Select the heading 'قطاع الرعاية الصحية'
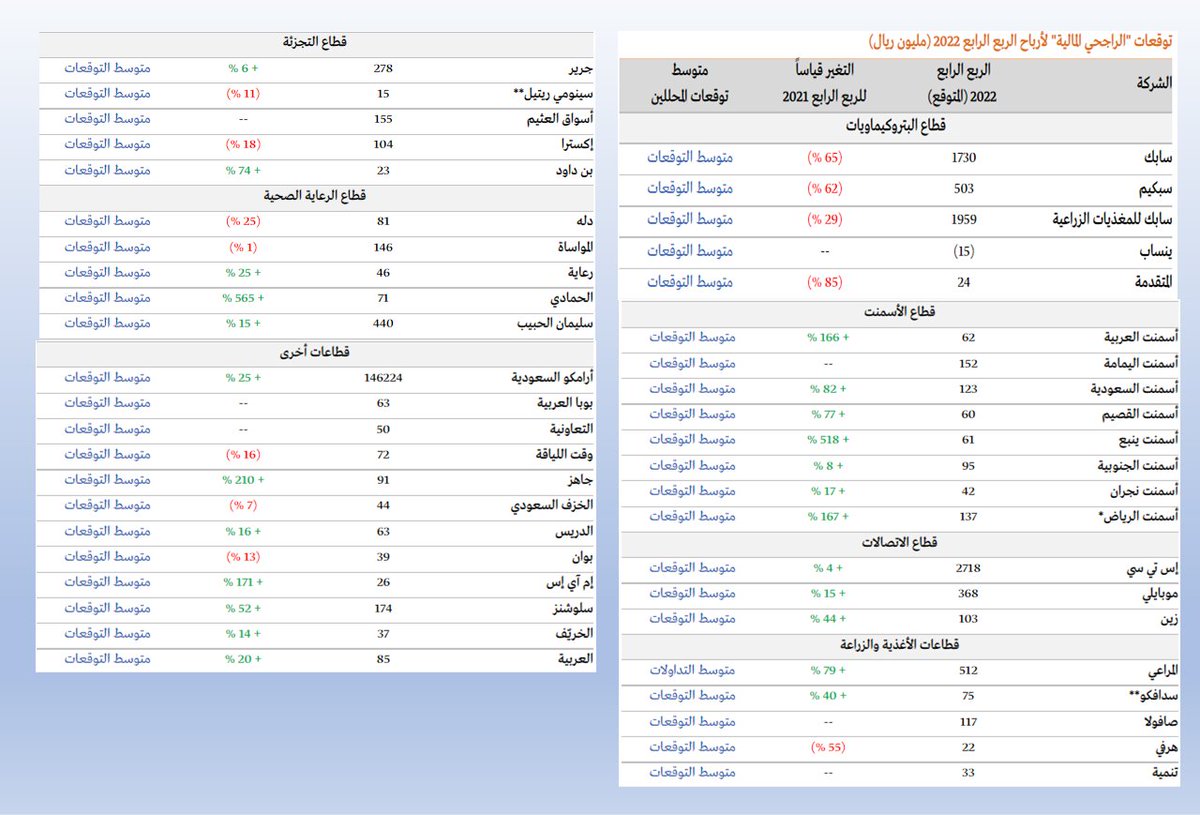The width and height of the screenshot is (1200, 815). pyautogui.click(x=315, y=196)
